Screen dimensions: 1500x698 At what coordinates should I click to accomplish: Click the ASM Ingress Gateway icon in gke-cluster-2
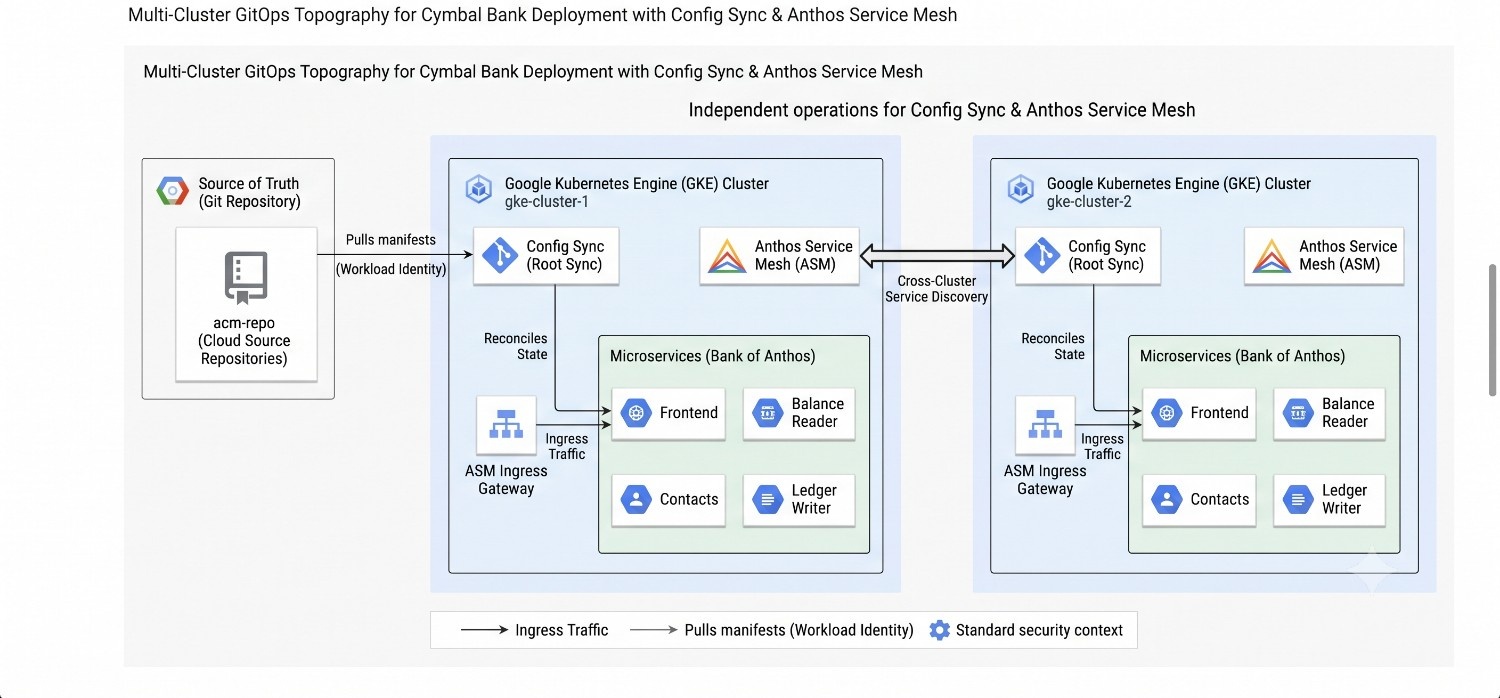tap(1046, 427)
